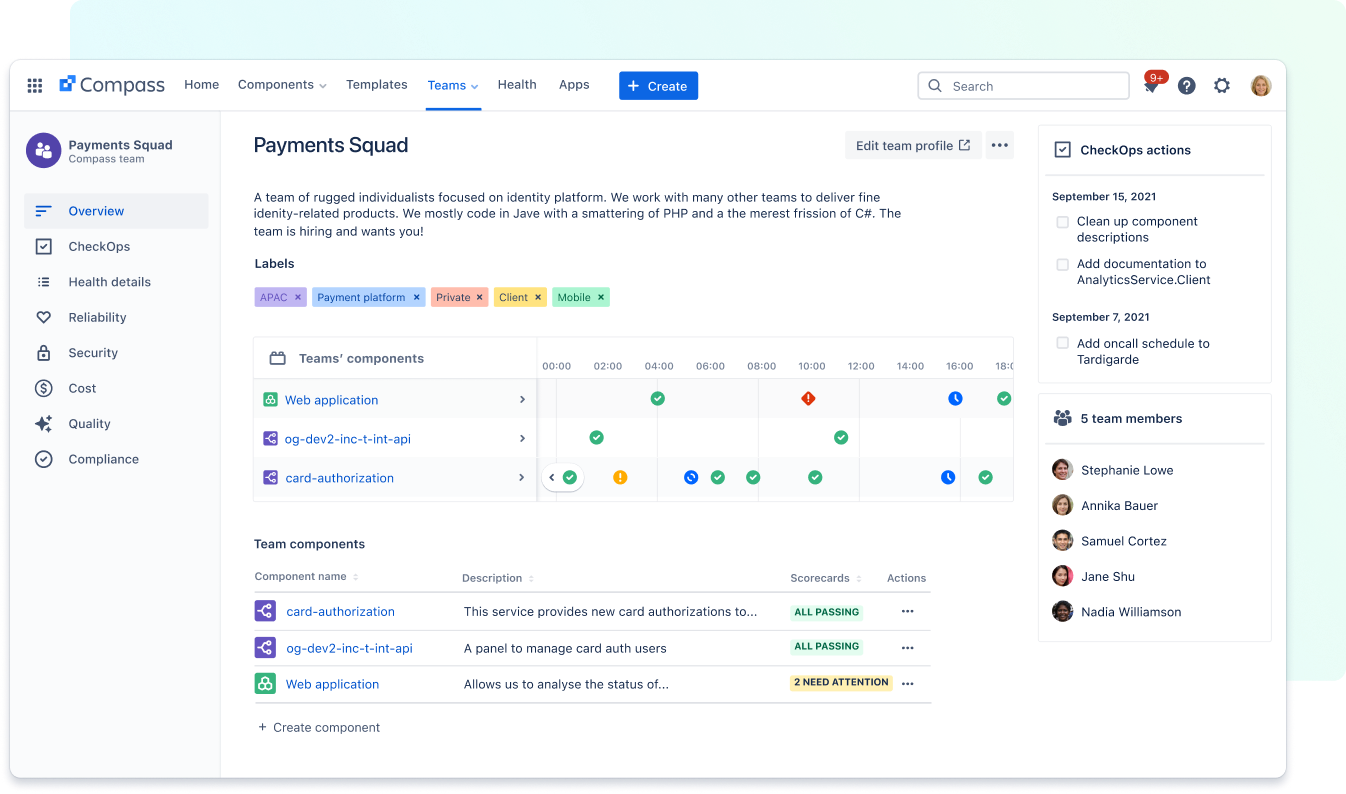
Task: Switch to the Health tab
Action: tap(517, 85)
